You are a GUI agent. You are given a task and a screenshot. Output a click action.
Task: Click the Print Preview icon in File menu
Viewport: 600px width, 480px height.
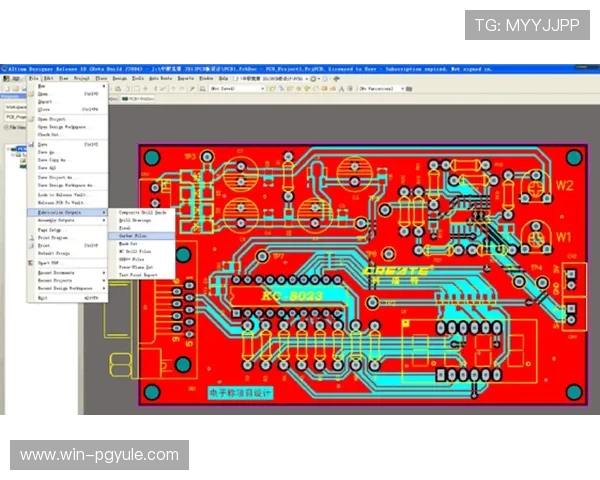tap(32, 237)
